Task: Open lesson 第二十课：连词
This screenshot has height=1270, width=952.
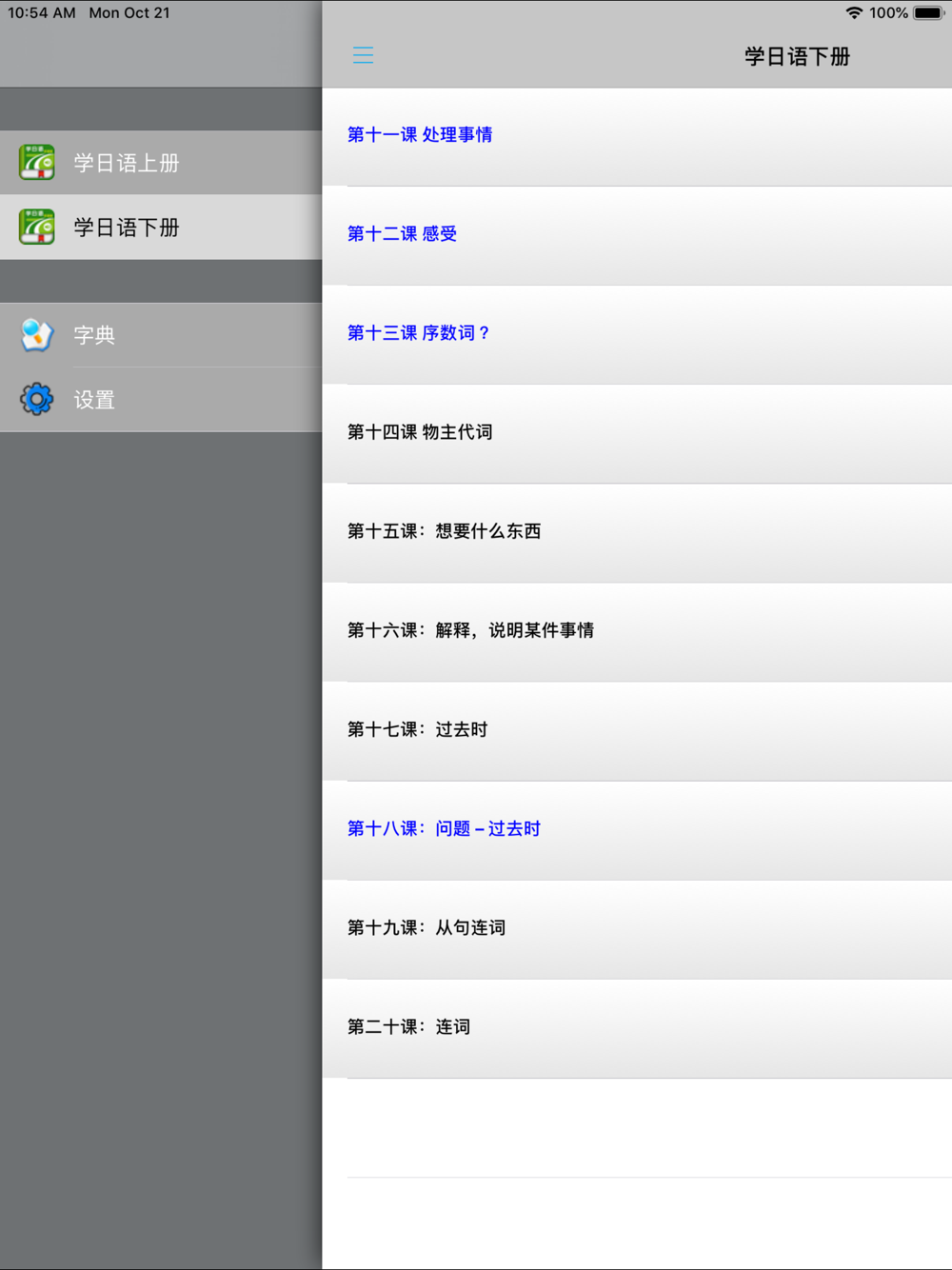Action: click(637, 1027)
